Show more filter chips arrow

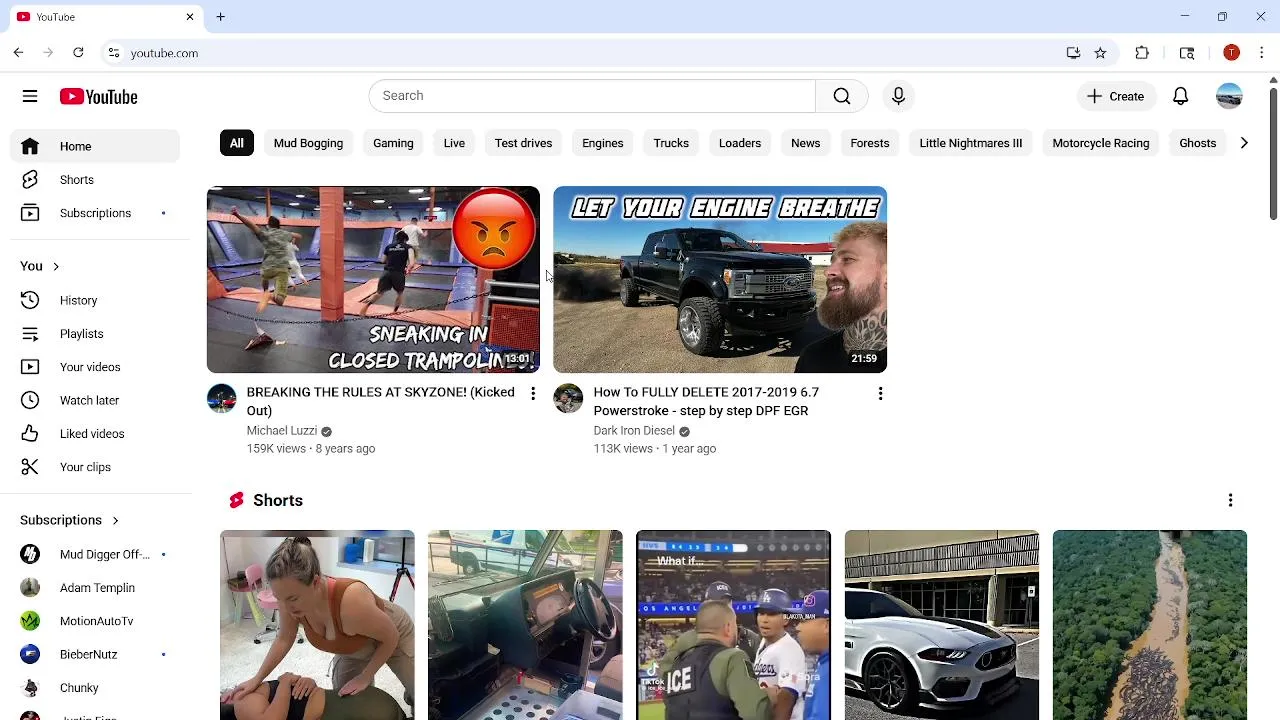[1244, 143]
